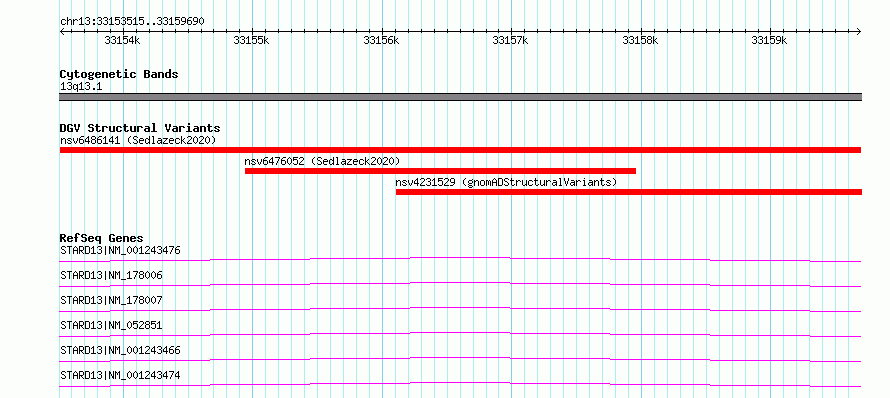Screen dimensions: 890x398
Task: Open the STARD13|NM_052851 transcript label
Action: (111, 325)
